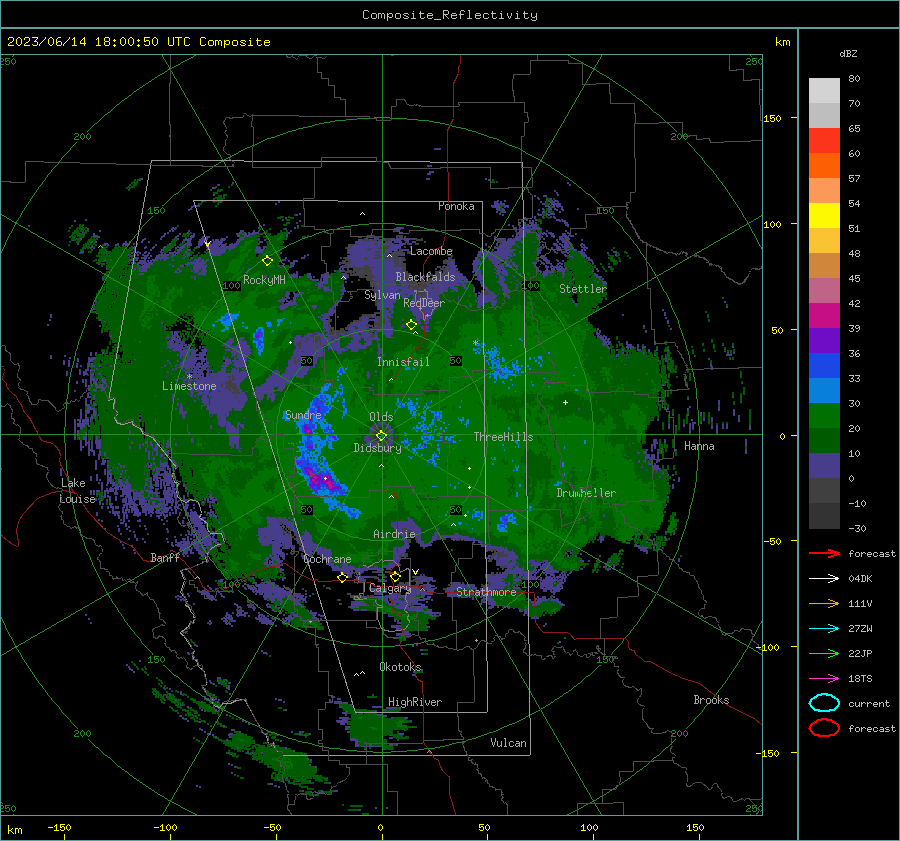The image size is (900, 841).
Task: Click the white 04DK arrow in legend
Action: click(x=824, y=578)
